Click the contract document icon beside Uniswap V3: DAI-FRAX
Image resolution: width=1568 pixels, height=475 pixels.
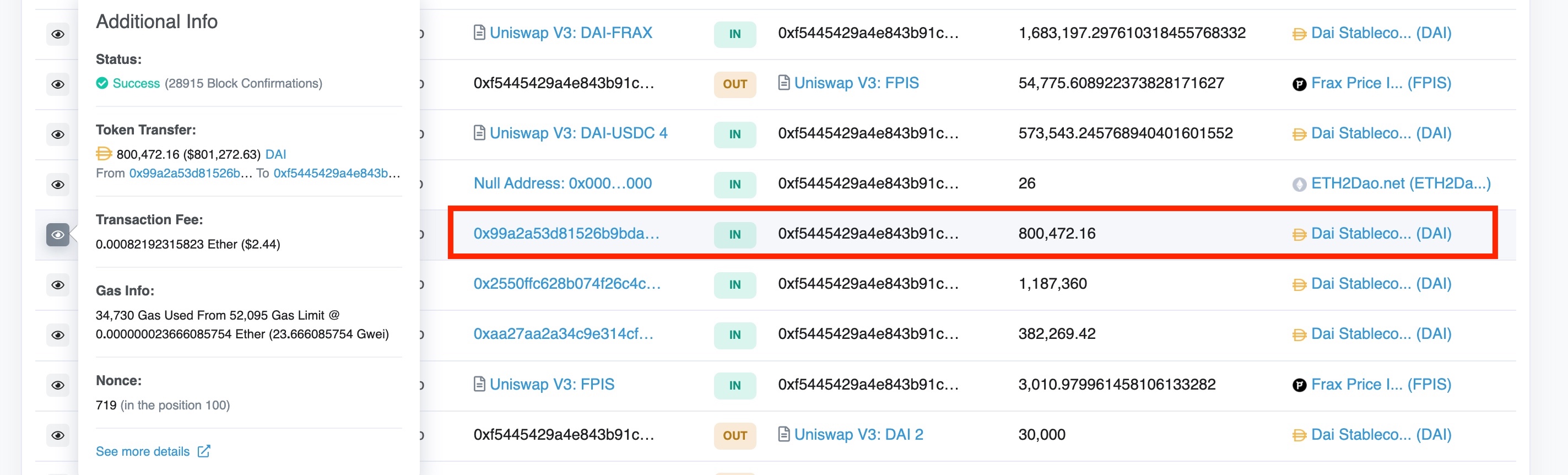480,33
